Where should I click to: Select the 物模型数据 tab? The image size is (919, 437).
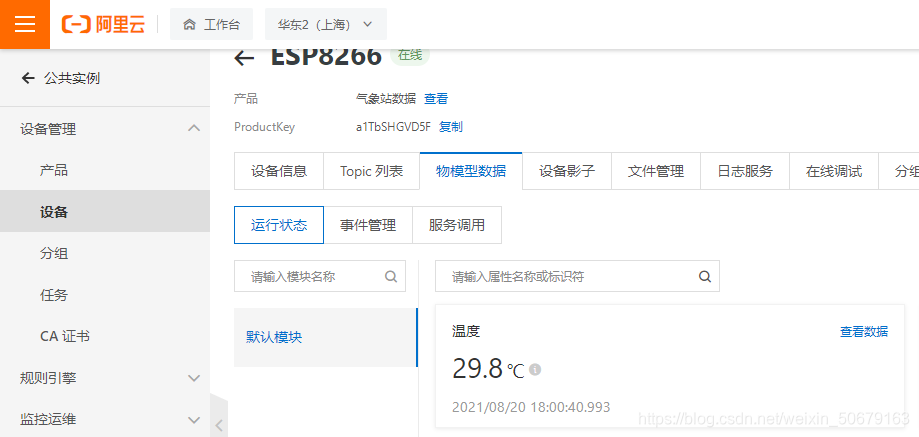(471, 171)
